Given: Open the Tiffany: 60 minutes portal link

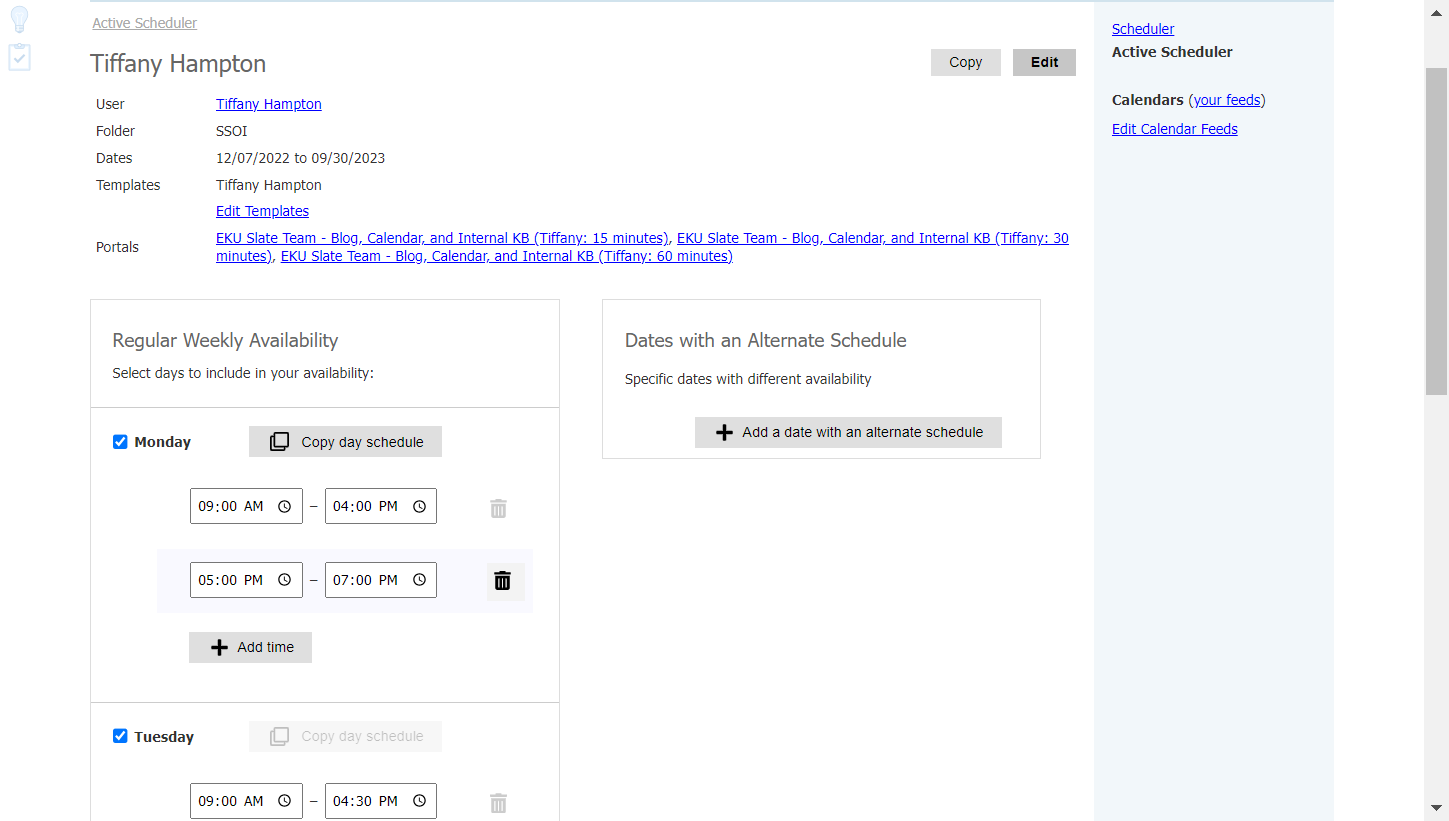Looking at the screenshot, I should (506, 256).
